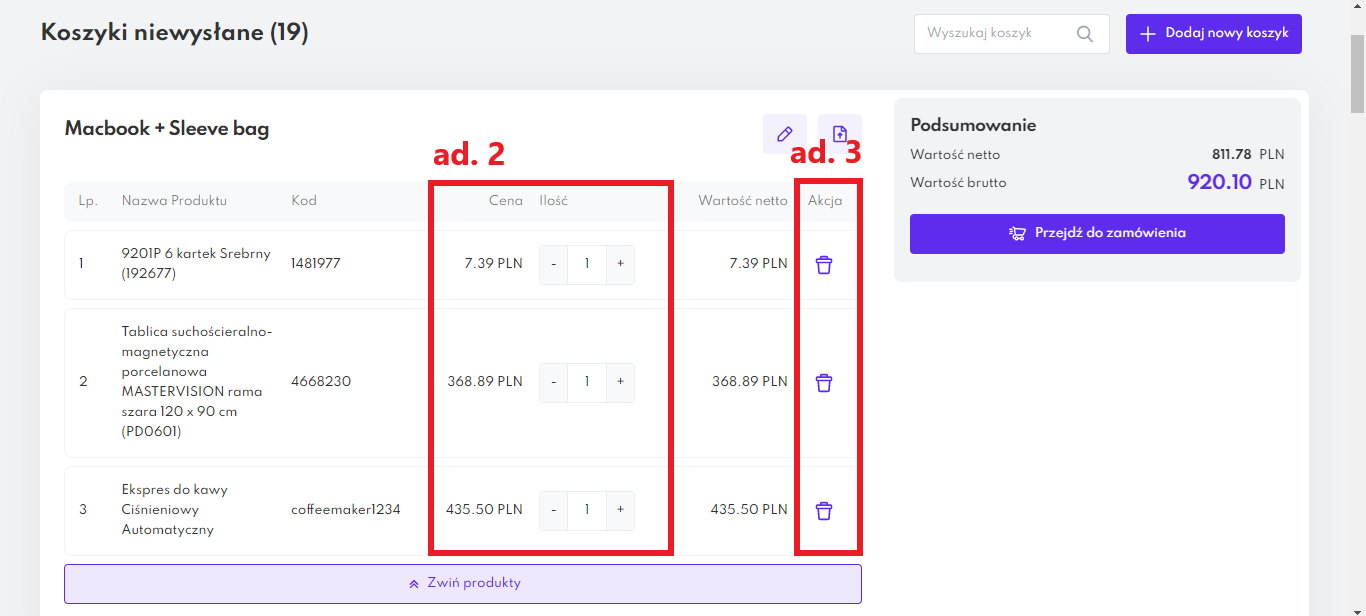Increase quantity of 9201P 6 kartek Srebrny
Screen dimensions: 1366x616
[x=620, y=265]
